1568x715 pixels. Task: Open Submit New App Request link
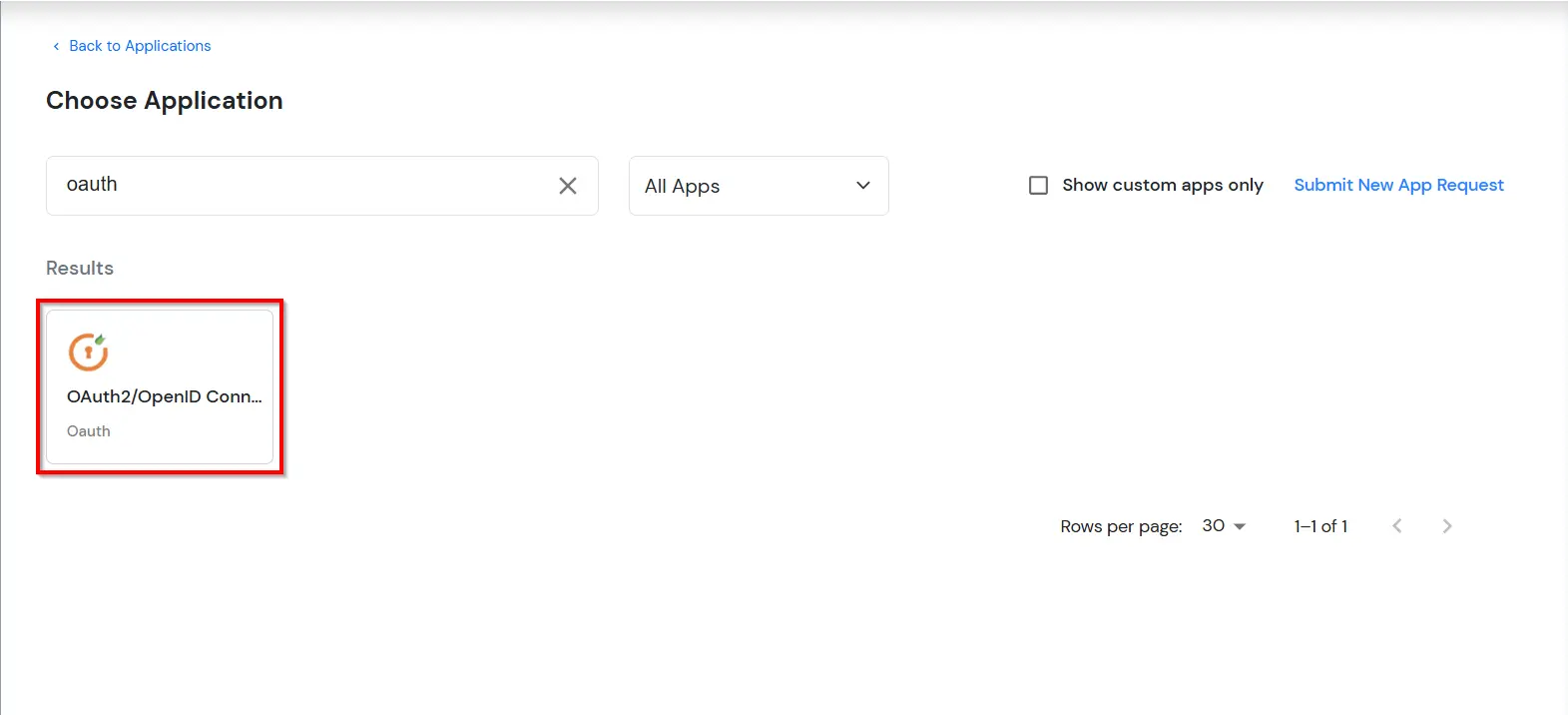(x=1398, y=185)
